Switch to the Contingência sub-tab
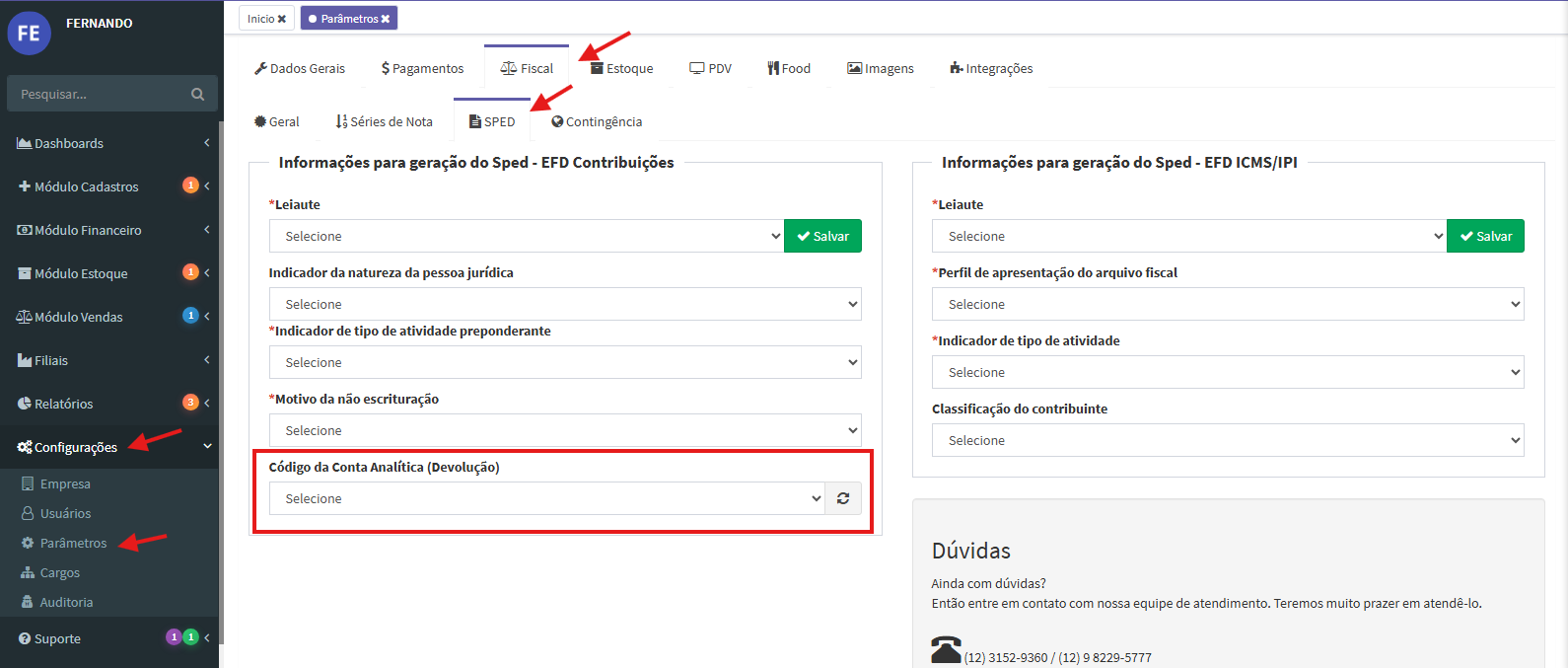 coord(598,121)
